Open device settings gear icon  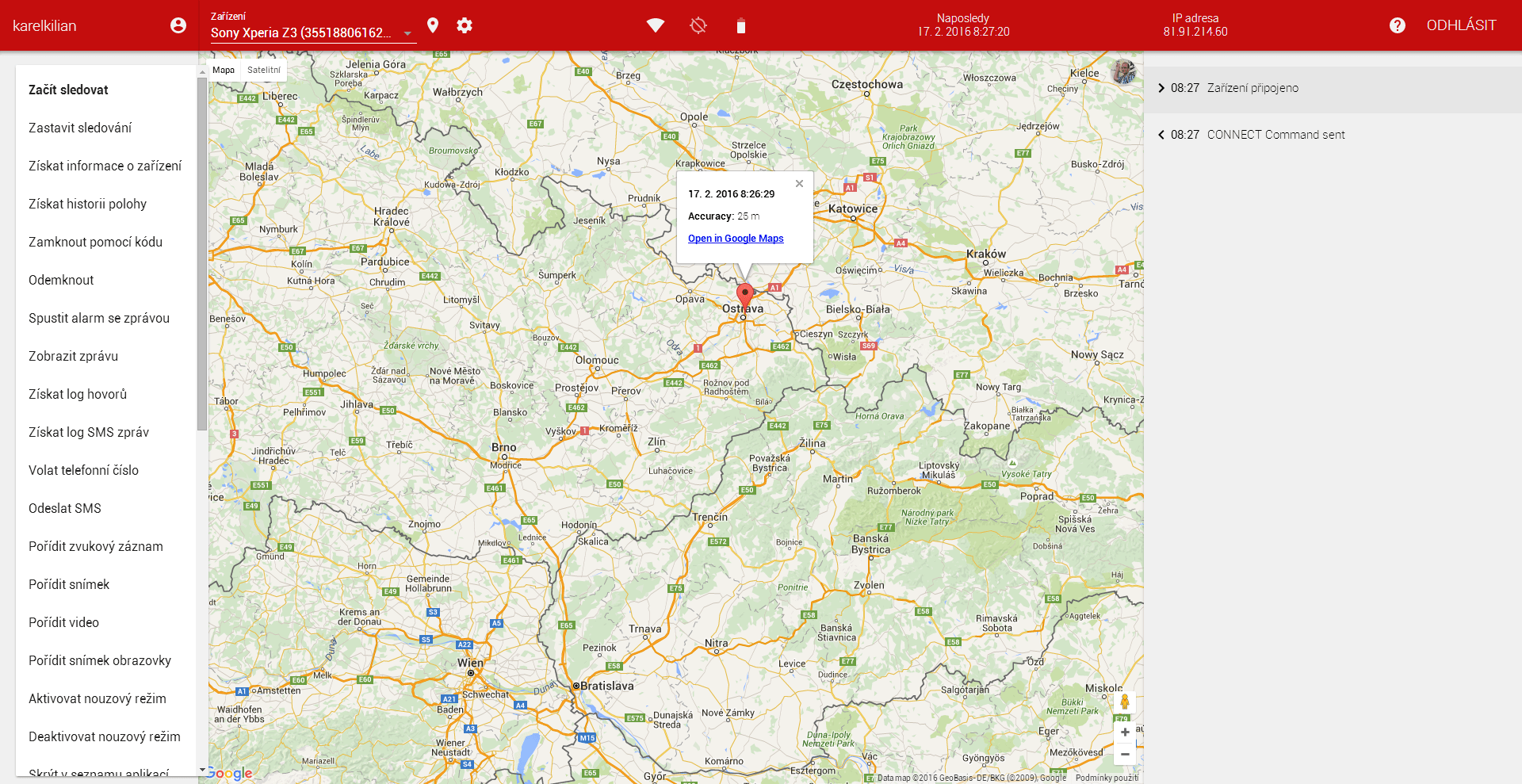click(x=465, y=25)
